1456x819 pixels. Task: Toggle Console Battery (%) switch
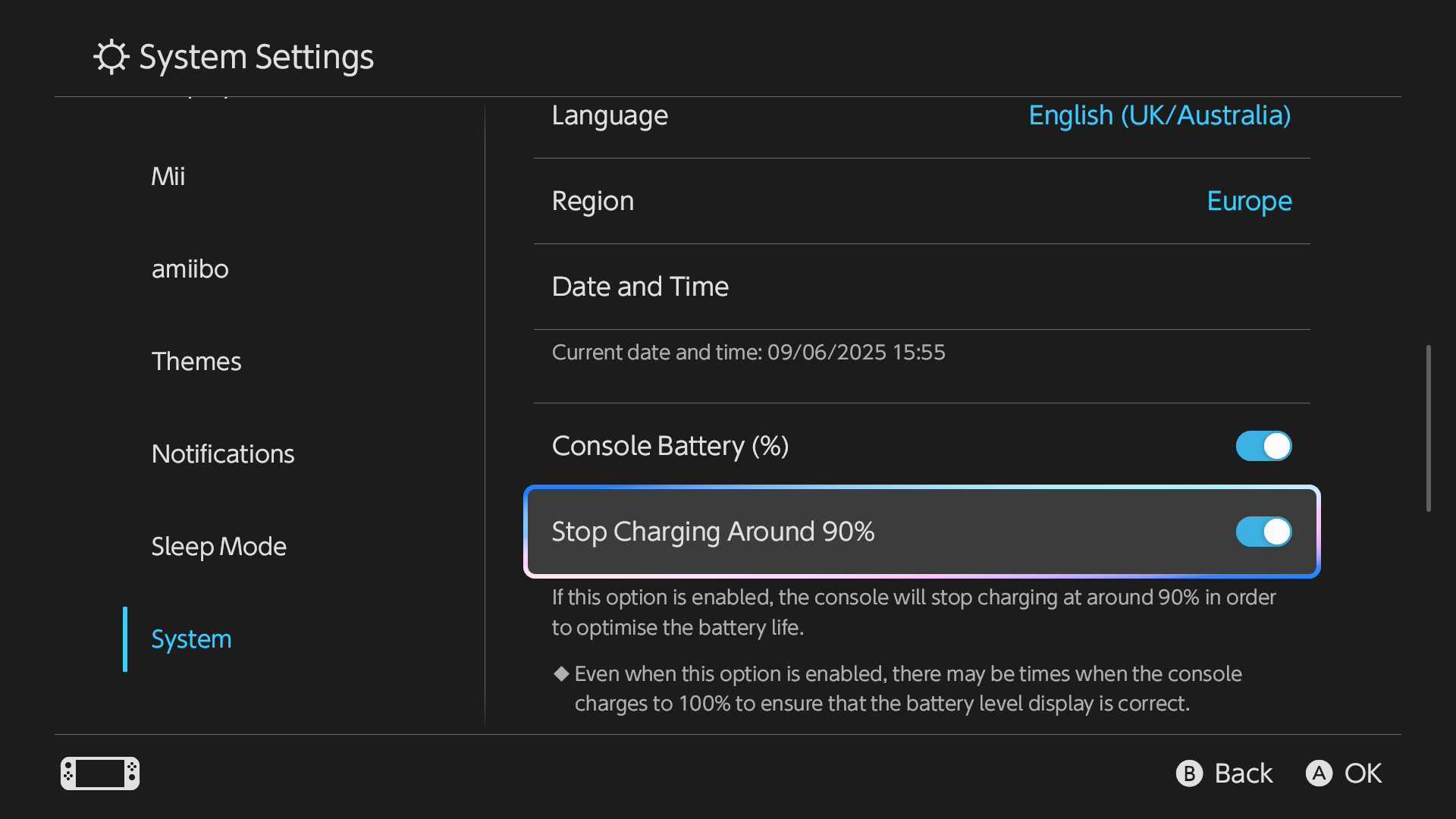pyautogui.click(x=1263, y=446)
